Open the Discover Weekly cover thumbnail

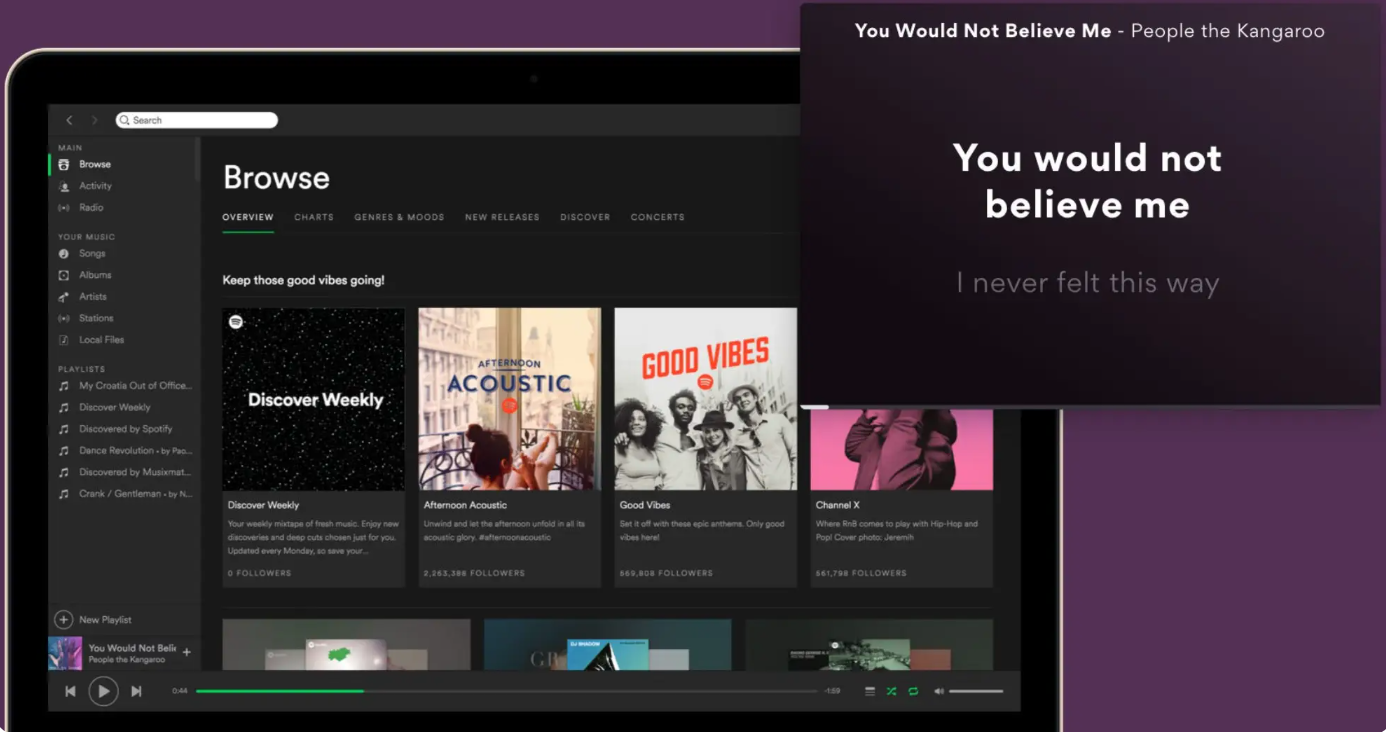point(313,399)
